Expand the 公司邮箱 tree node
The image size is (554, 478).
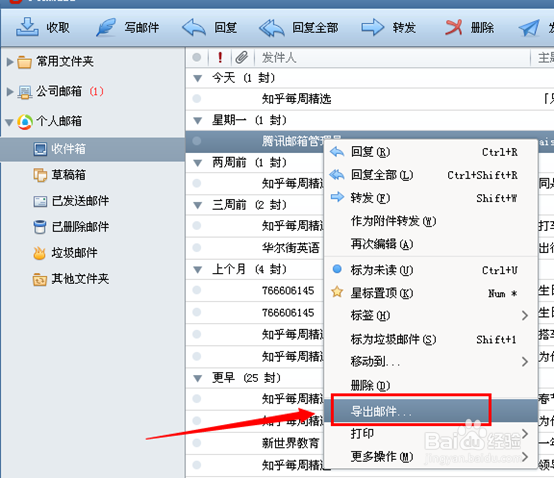point(10,92)
